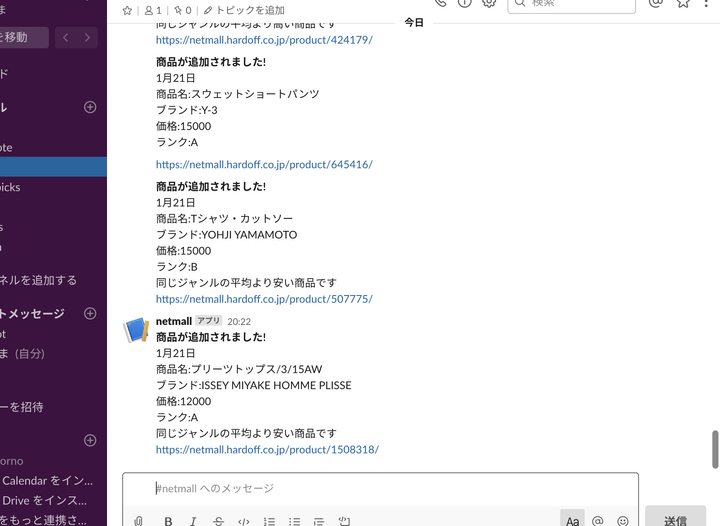
Task: Toggle inline code formatting
Action: pos(244,521)
